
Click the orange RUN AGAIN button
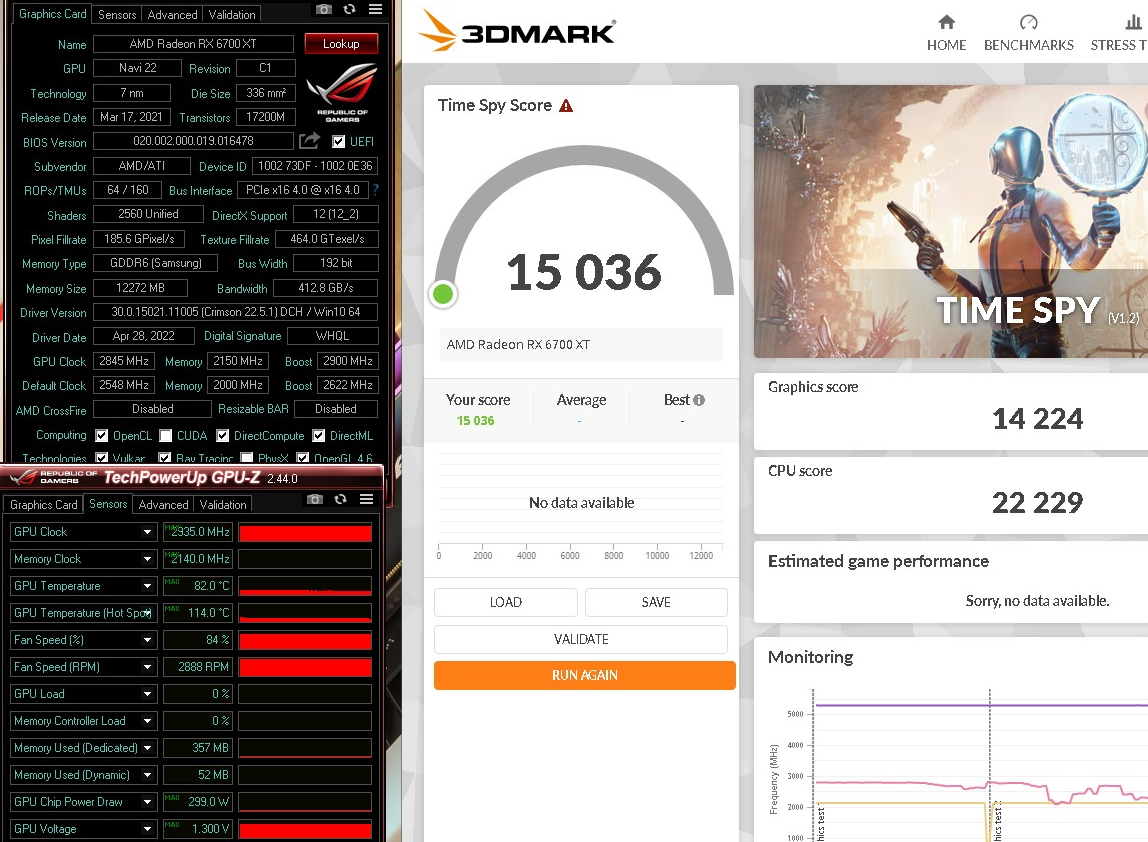[585, 676]
